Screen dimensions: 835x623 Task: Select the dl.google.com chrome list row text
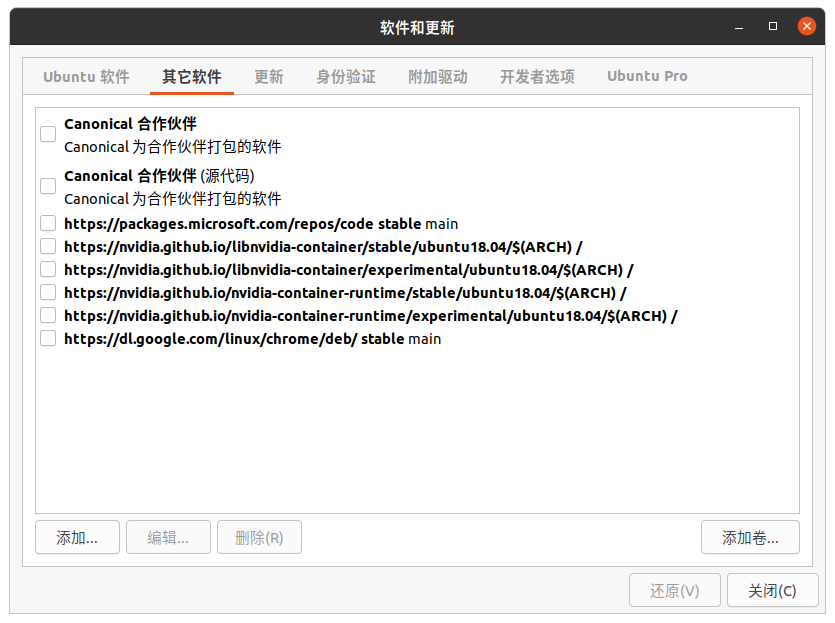pyautogui.click(x=252, y=339)
